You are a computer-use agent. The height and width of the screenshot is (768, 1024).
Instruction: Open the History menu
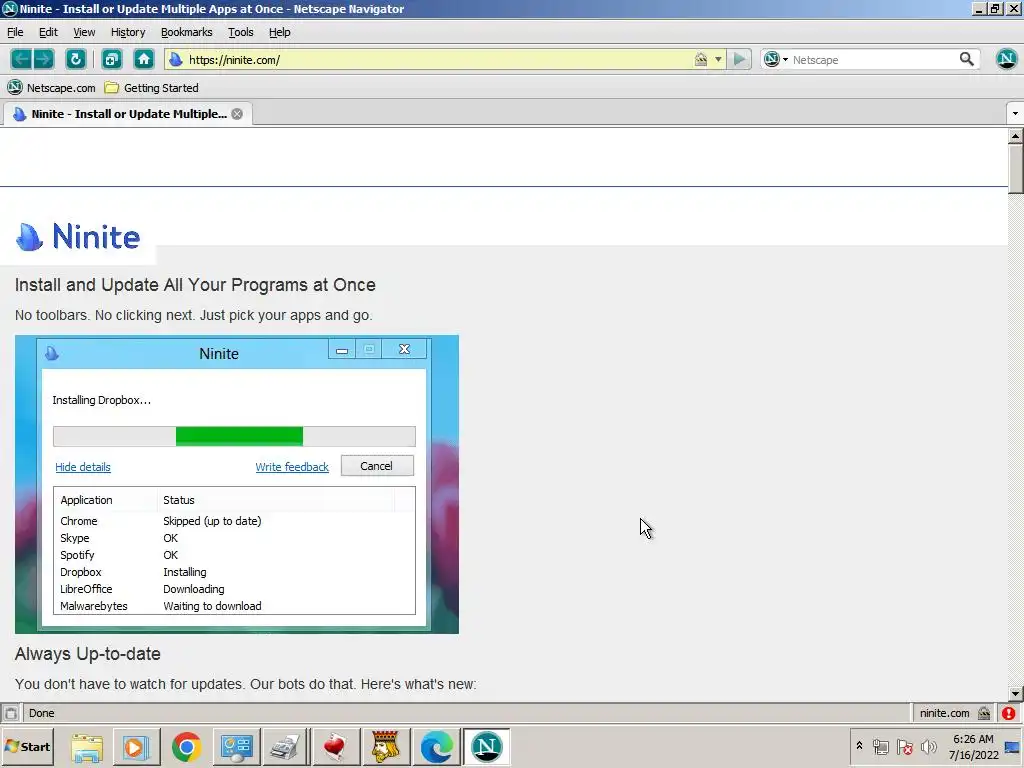(128, 32)
